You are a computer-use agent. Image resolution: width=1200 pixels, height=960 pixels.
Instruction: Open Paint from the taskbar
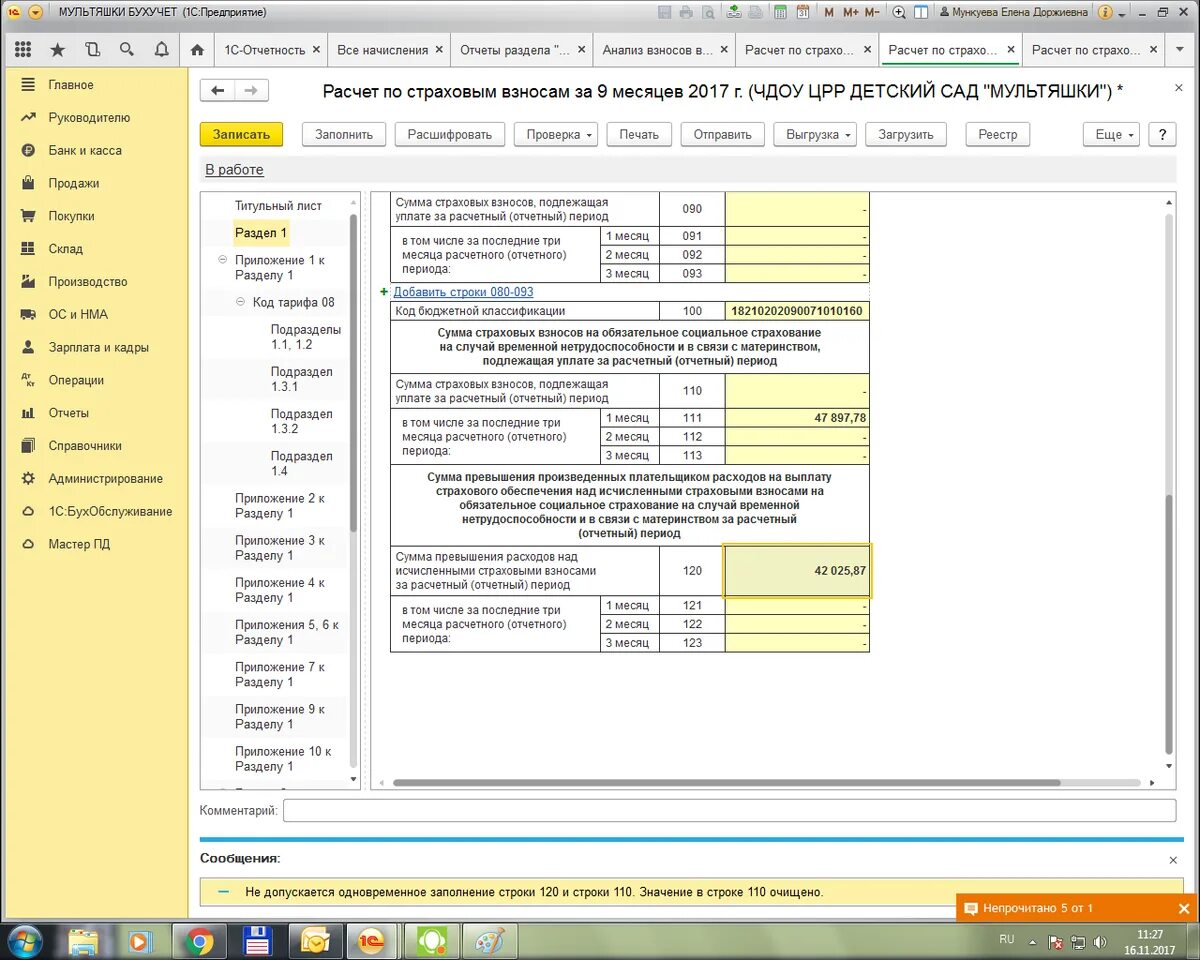click(x=490, y=941)
